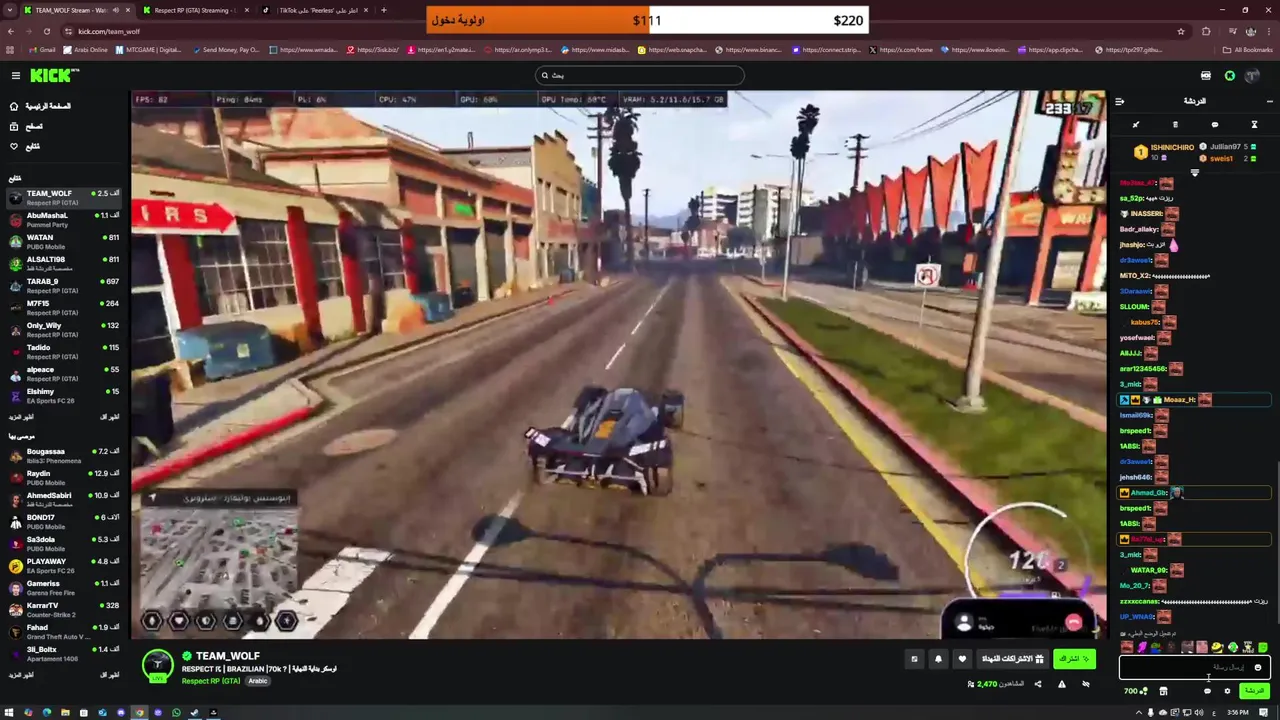
Task: Open the MTCGAME bookmark
Action: tap(148, 50)
